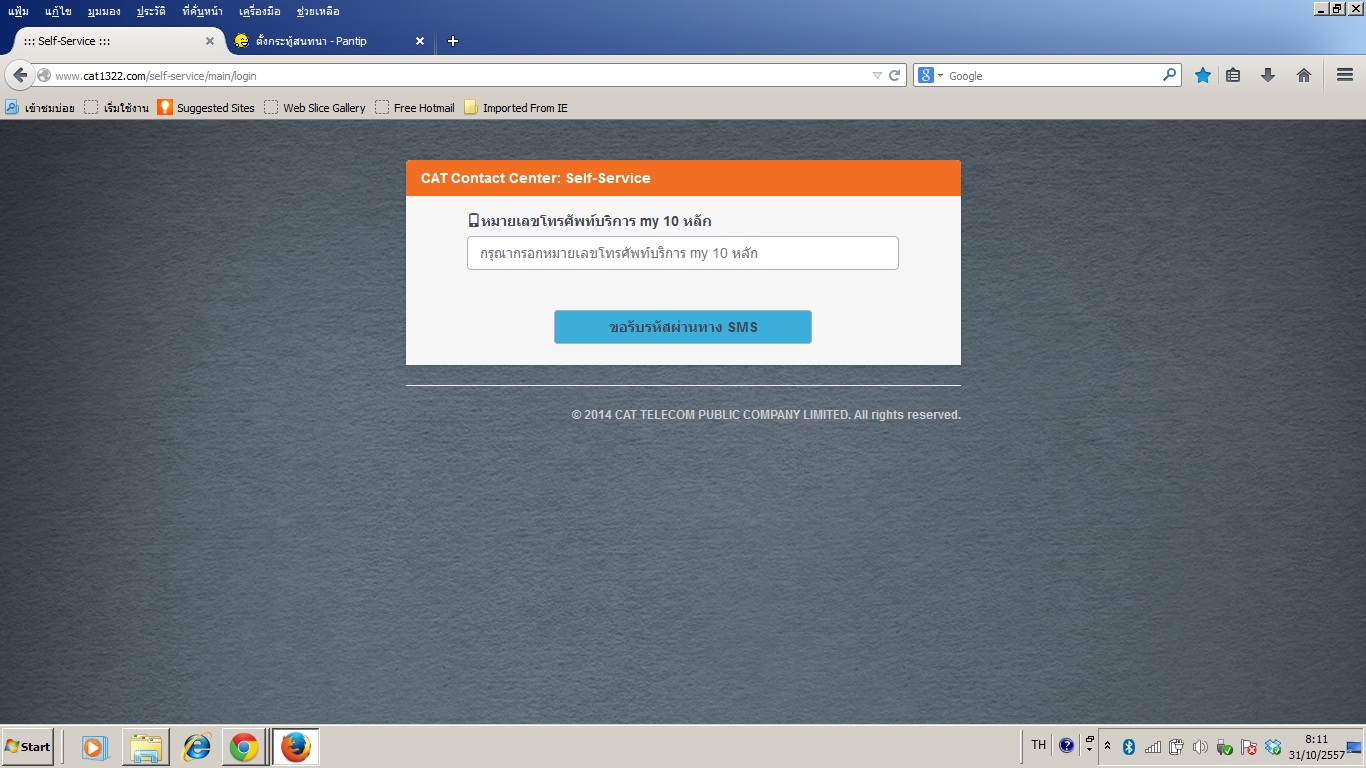Open Windows Explorer from the taskbar
Image resolution: width=1366 pixels, height=768 pixels.
(146, 747)
